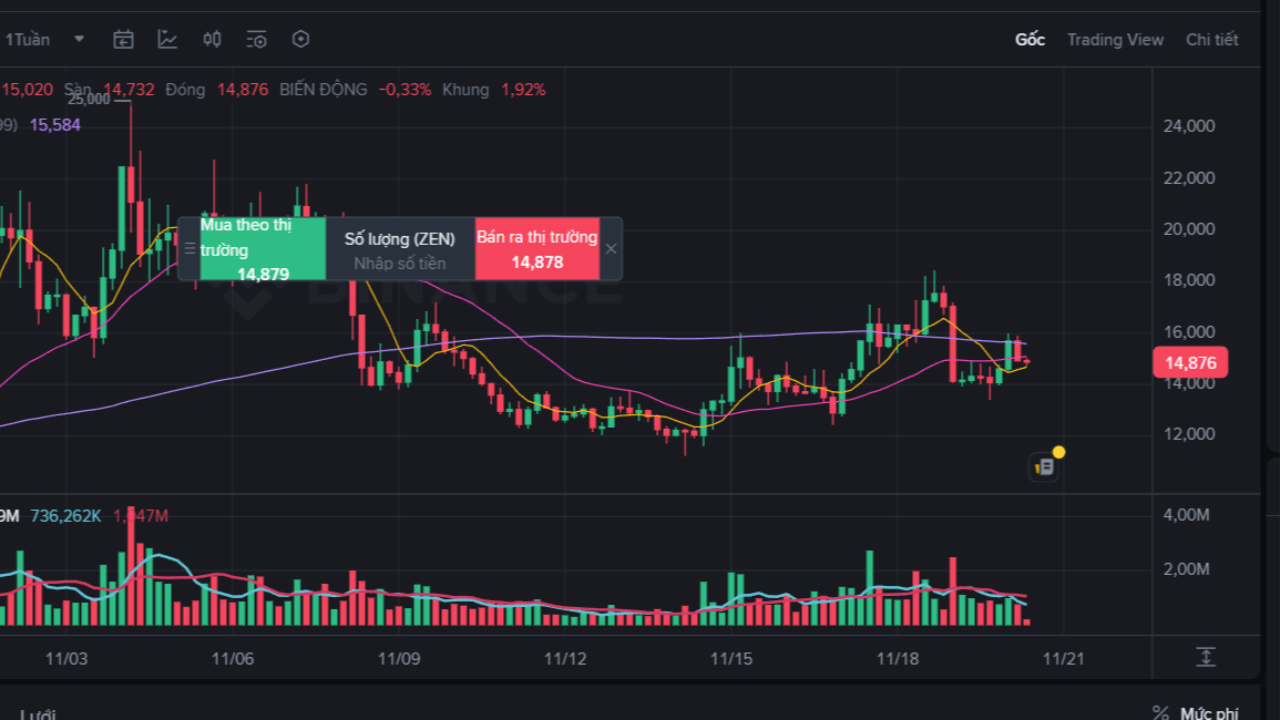
Task: Open the technical indicators line-chart icon
Action: pos(167,39)
